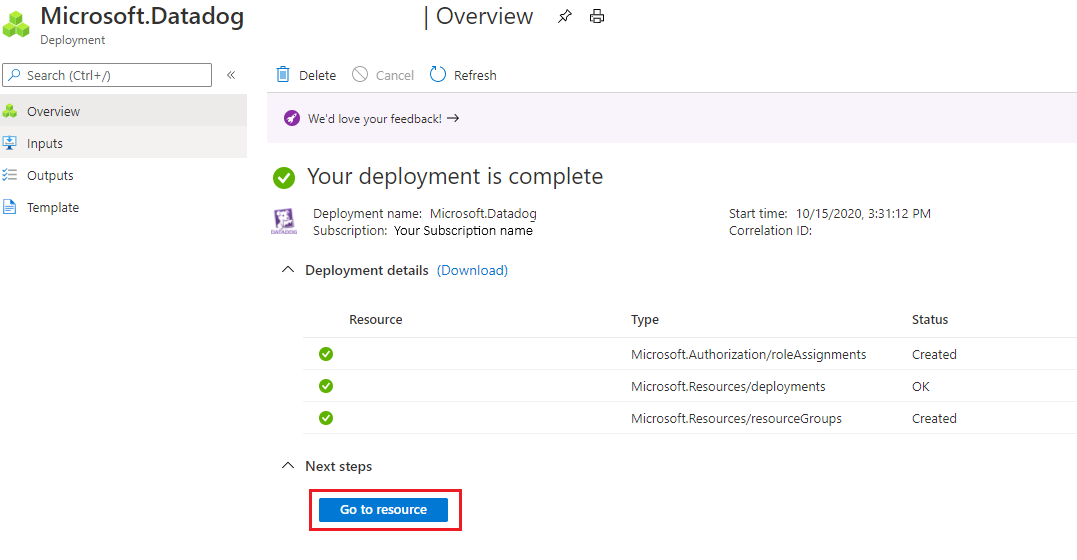Click the green check for resourceGroups row

(326, 418)
